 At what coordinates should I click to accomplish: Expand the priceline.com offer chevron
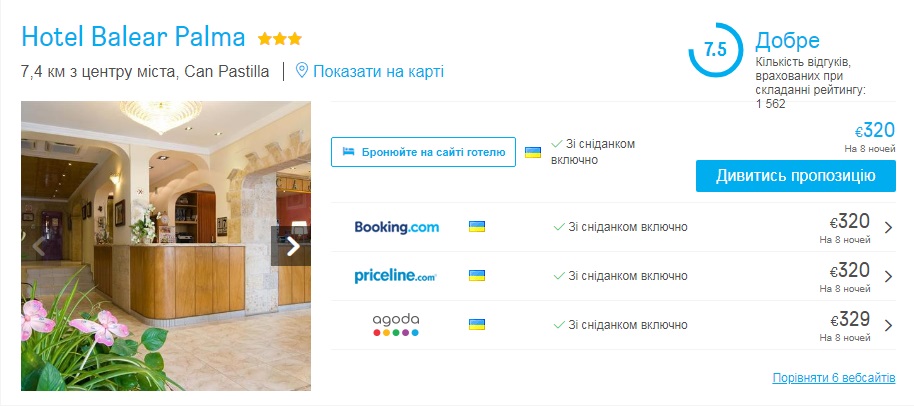[888, 276]
